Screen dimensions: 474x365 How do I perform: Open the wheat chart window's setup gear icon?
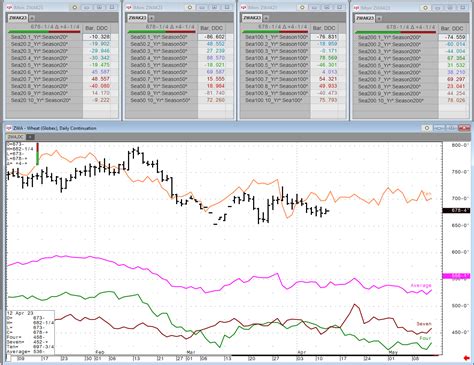click(427, 128)
